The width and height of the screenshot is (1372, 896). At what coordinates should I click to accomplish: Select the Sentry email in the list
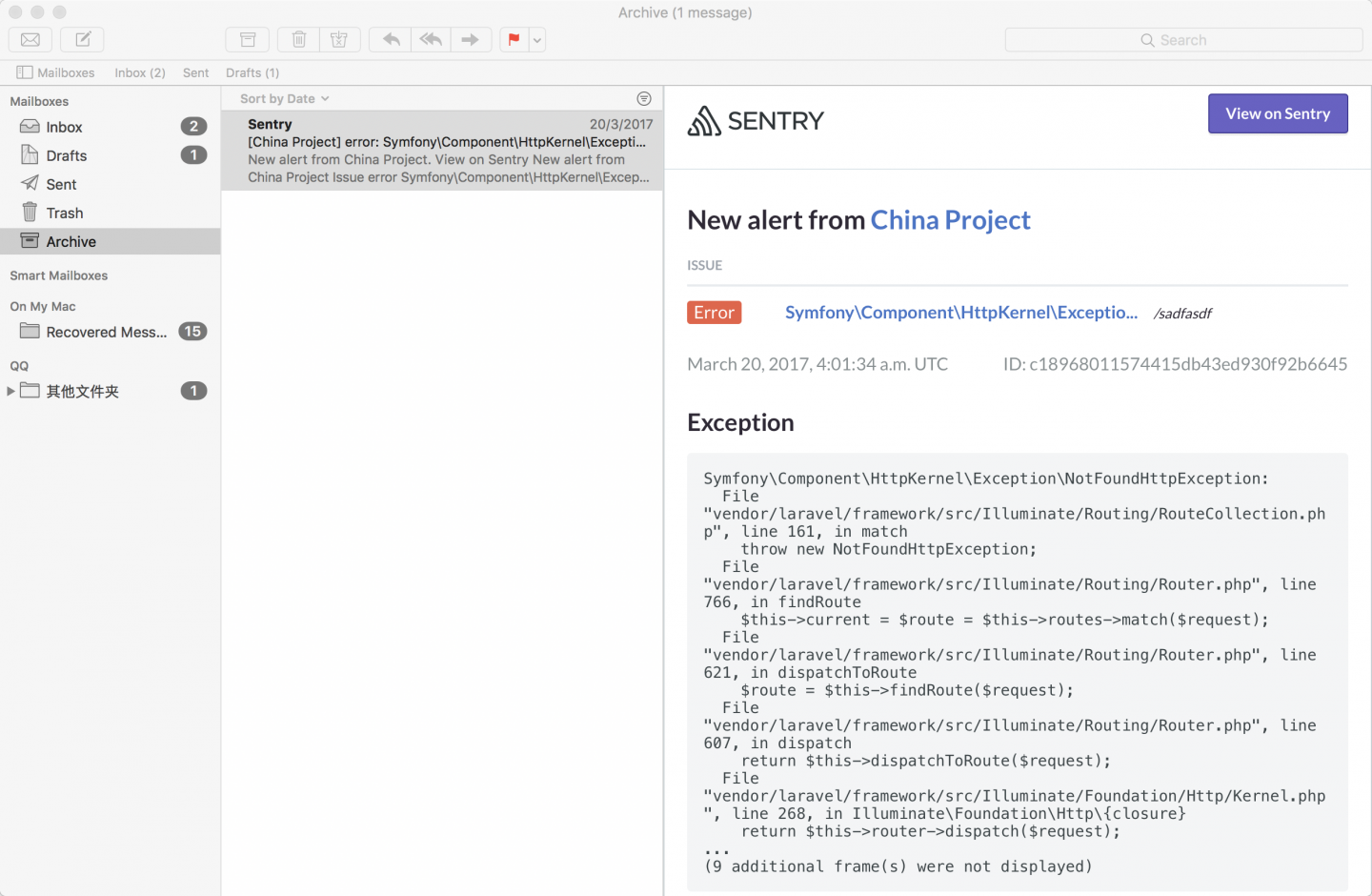(x=442, y=151)
